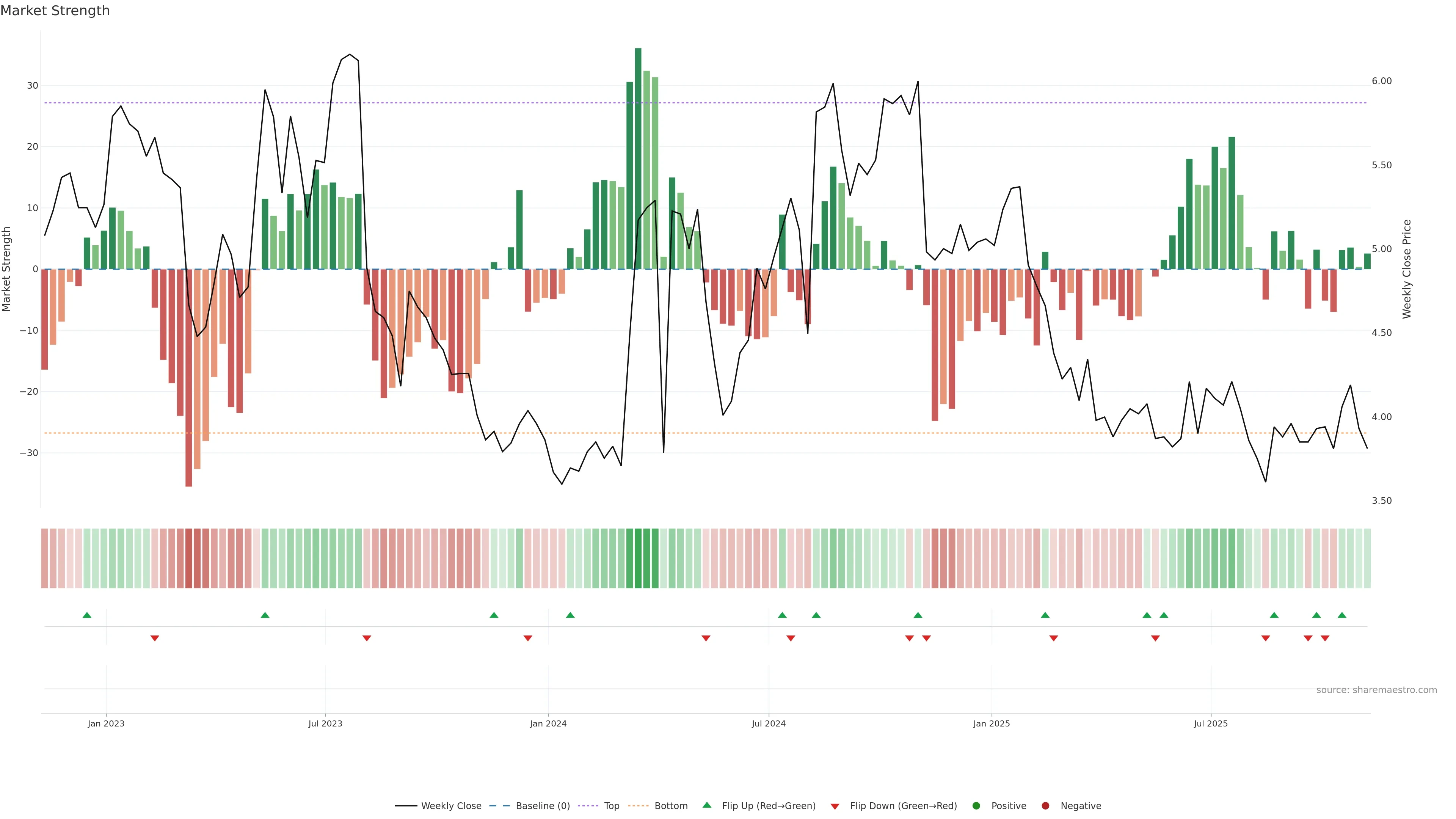Click first red flip-down triangle after Jan 2023

155,638
